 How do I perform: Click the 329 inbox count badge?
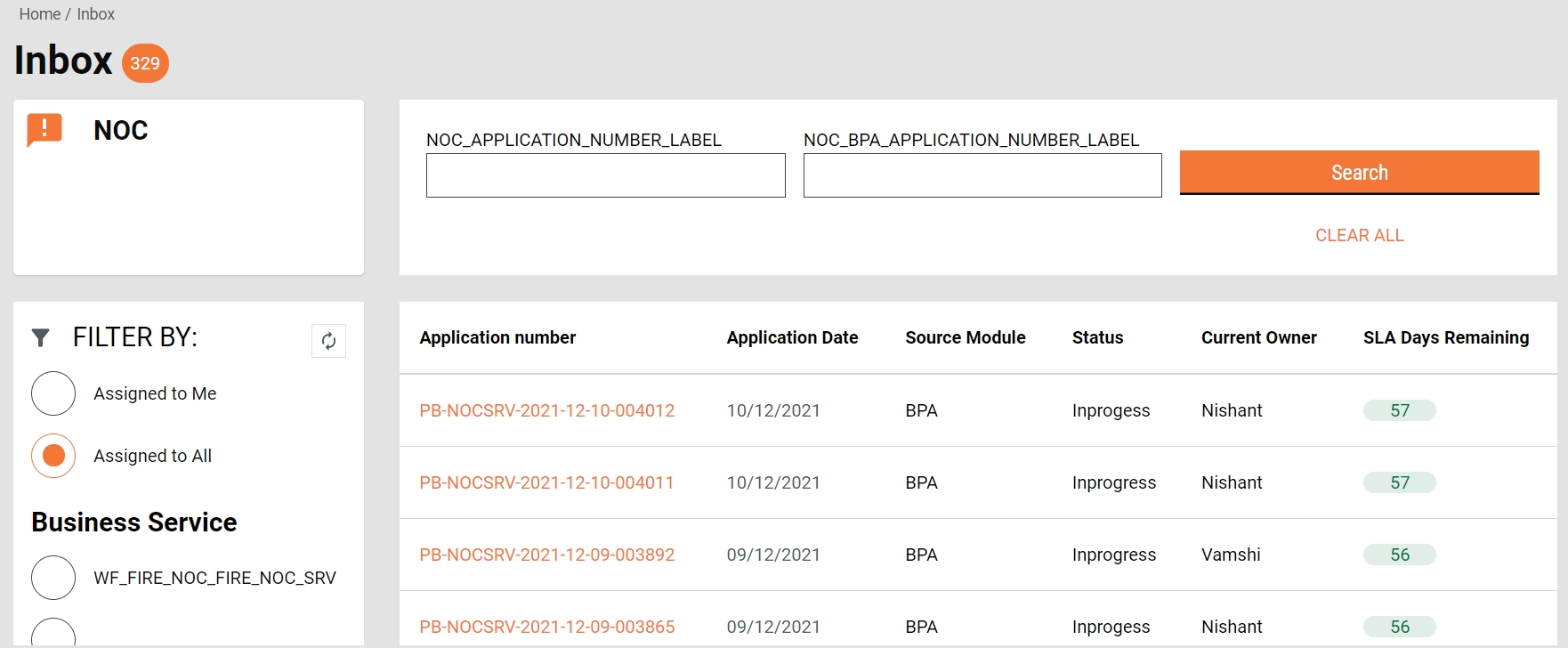pyautogui.click(x=145, y=63)
